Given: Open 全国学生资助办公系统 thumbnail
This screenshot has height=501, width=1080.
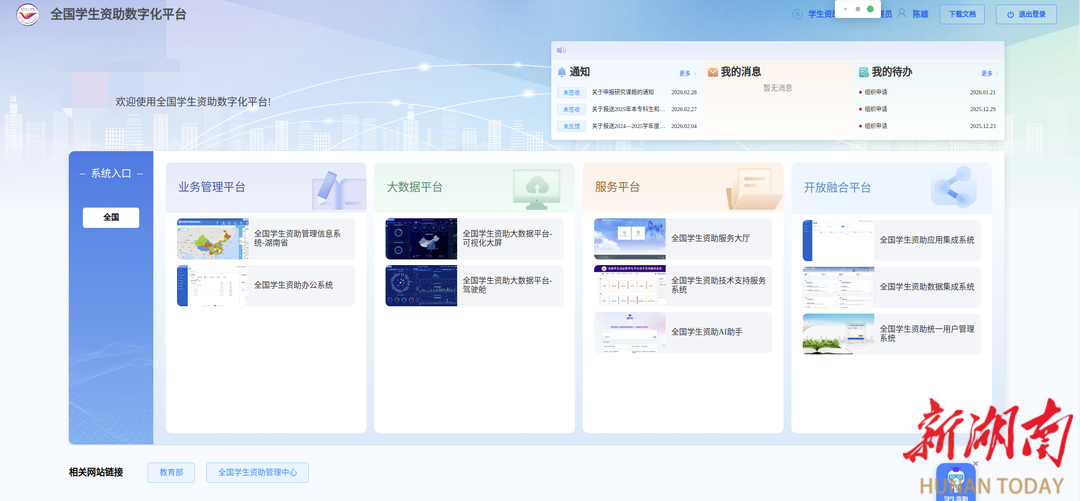Looking at the screenshot, I should pos(212,285).
